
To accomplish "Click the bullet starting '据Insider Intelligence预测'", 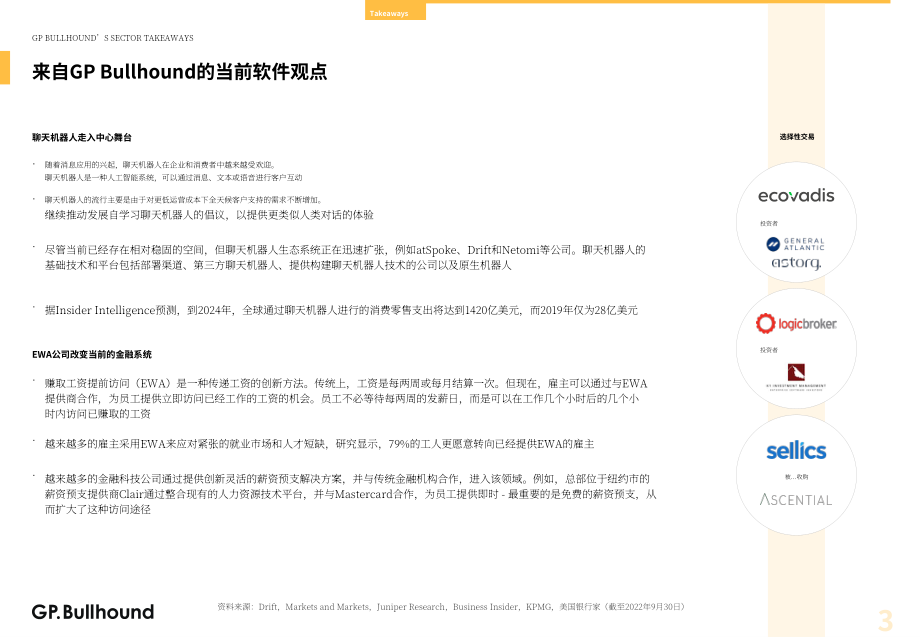I will pos(341,310).
